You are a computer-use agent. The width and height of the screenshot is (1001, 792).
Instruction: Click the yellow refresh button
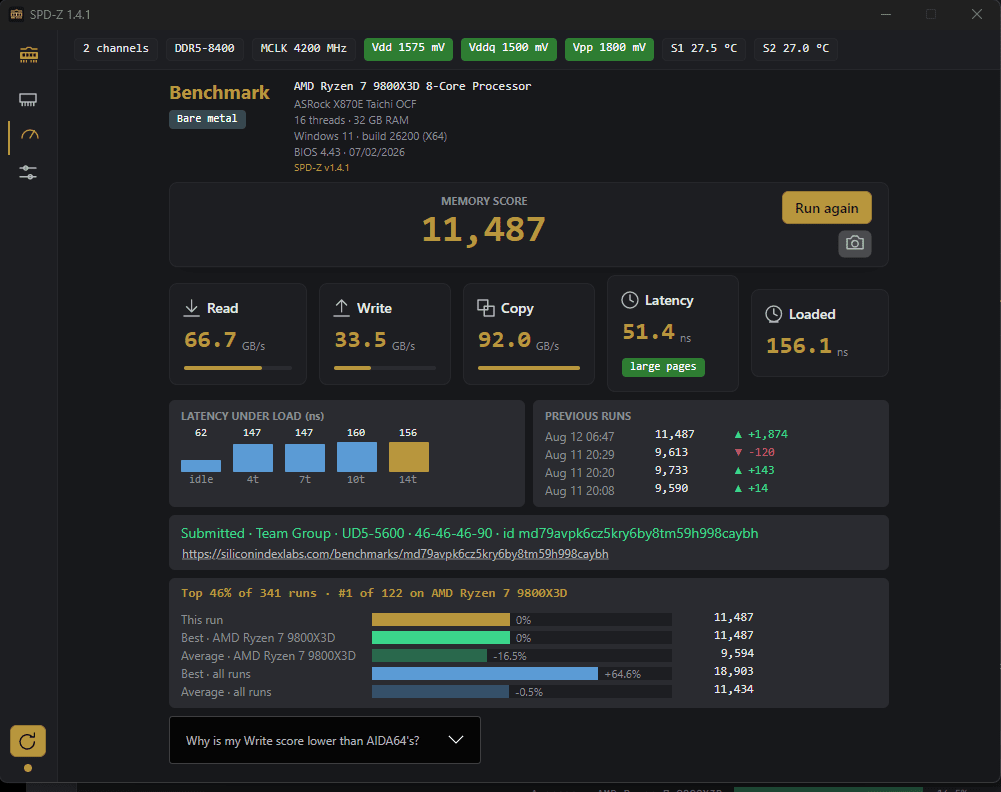[27, 741]
